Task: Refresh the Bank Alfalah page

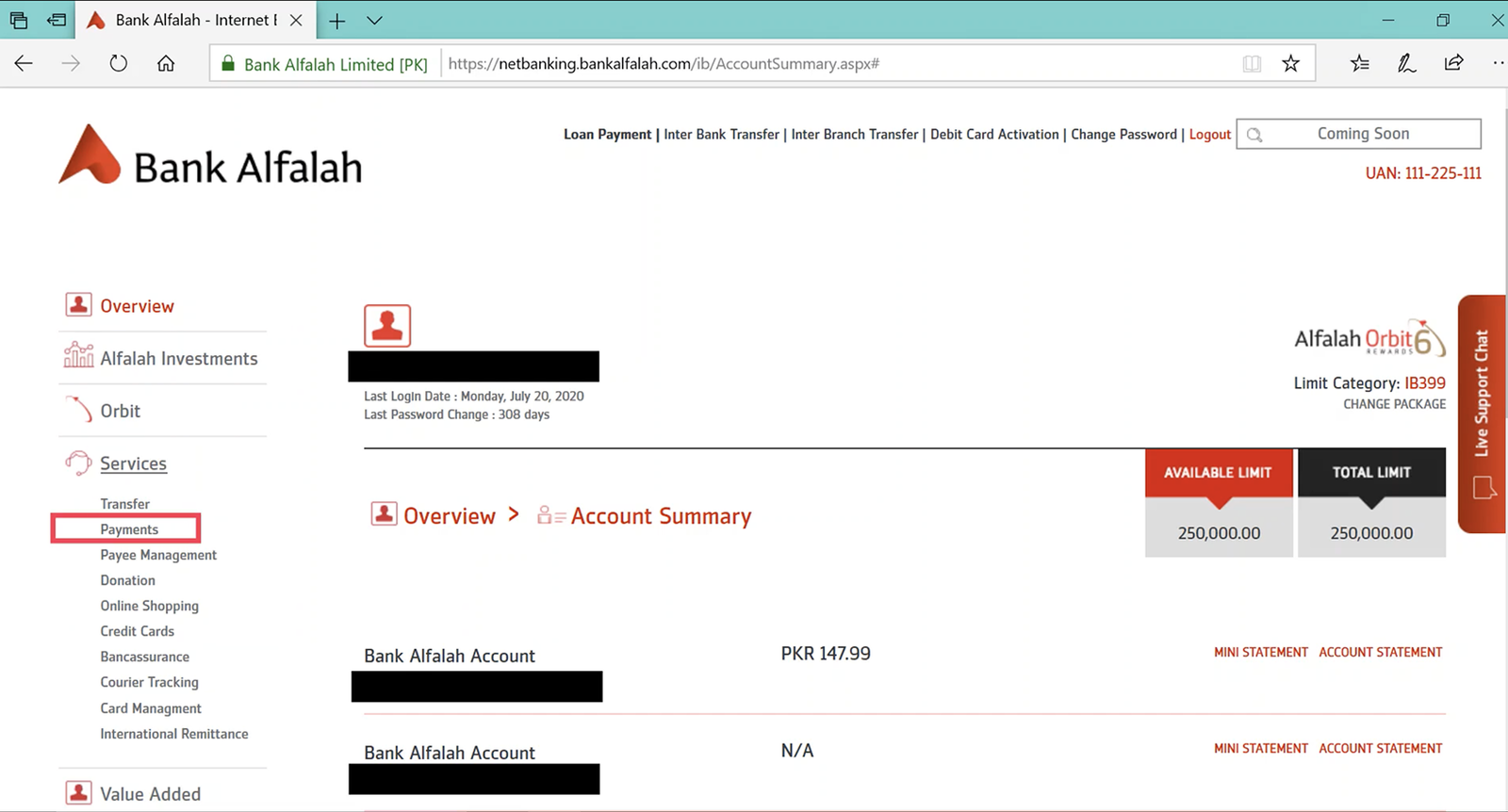Action: pyautogui.click(x=118, y=63)
